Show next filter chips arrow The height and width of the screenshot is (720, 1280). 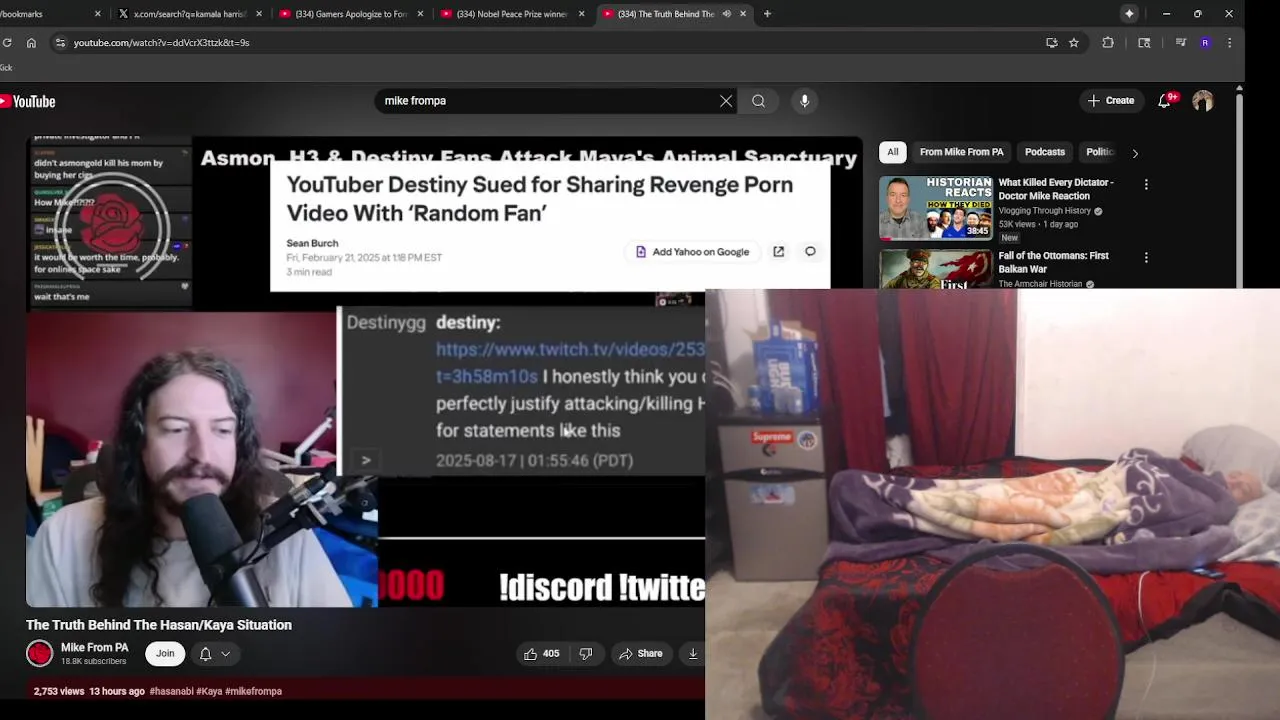tap(1135, 153)
